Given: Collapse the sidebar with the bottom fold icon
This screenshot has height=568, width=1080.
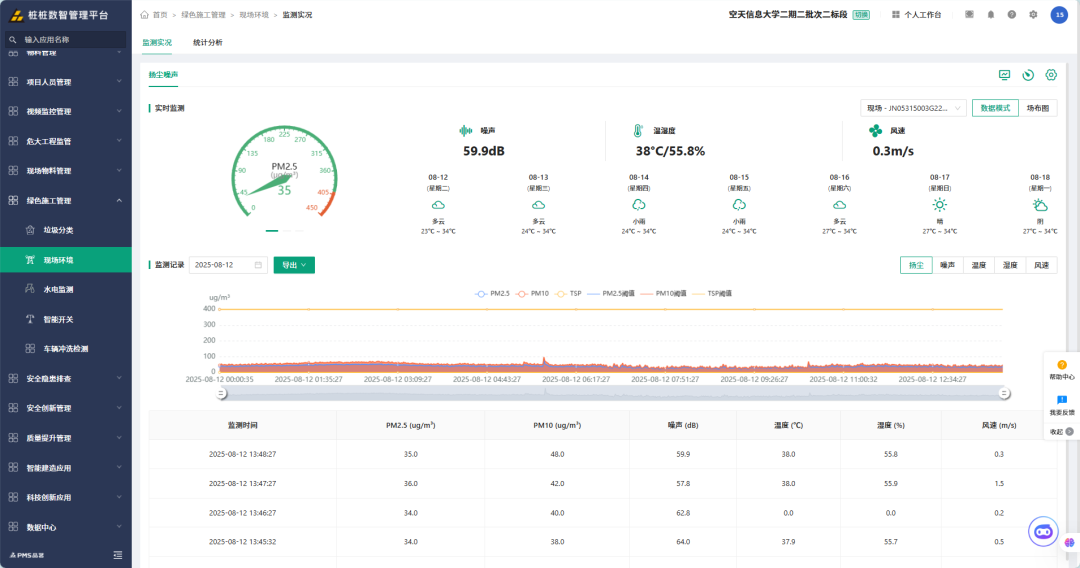Looking at the screenshot, I should point(118,555).
